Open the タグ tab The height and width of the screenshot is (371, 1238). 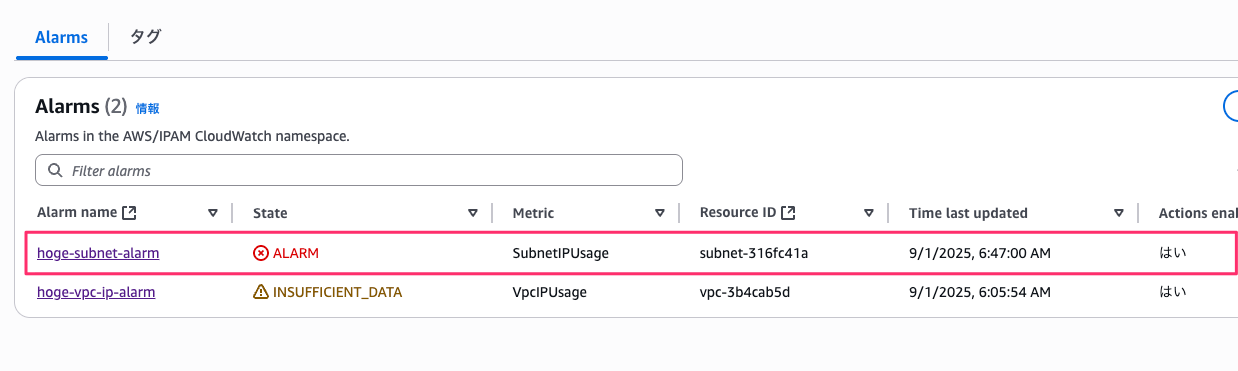[146, 37]
